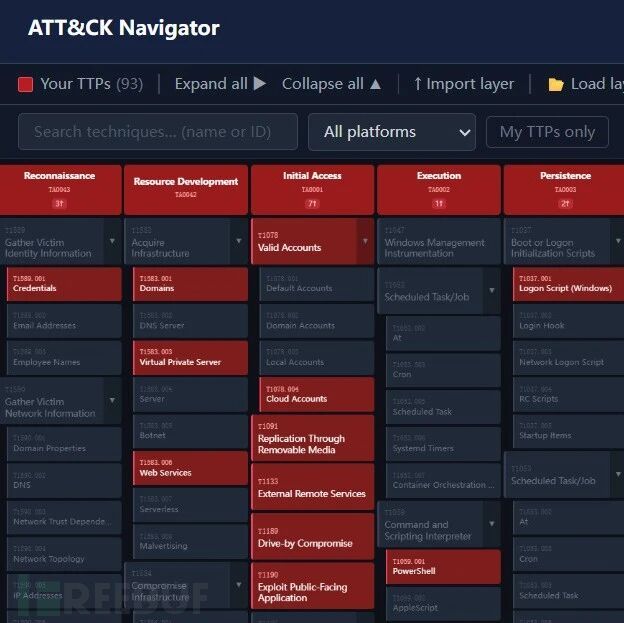Select Virtual Private Server technique
Viewport: 624px width, 623px height.
coord(190,357)
